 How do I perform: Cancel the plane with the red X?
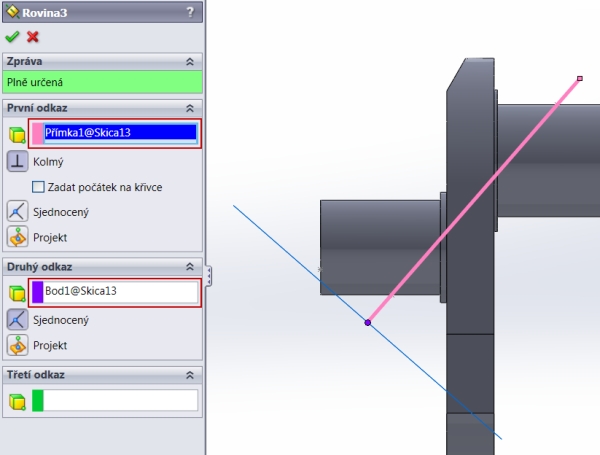coord(33,37)
